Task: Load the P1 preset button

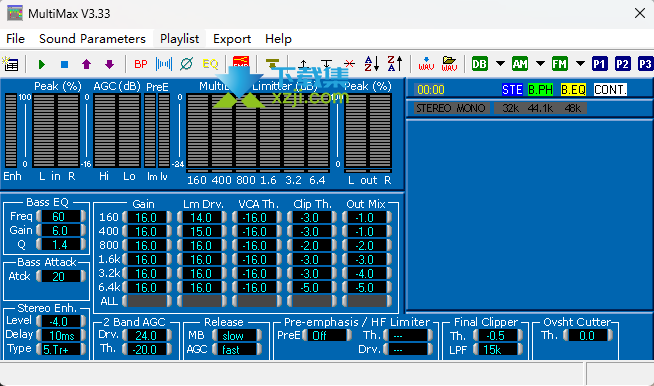Action: coord(599,64)
